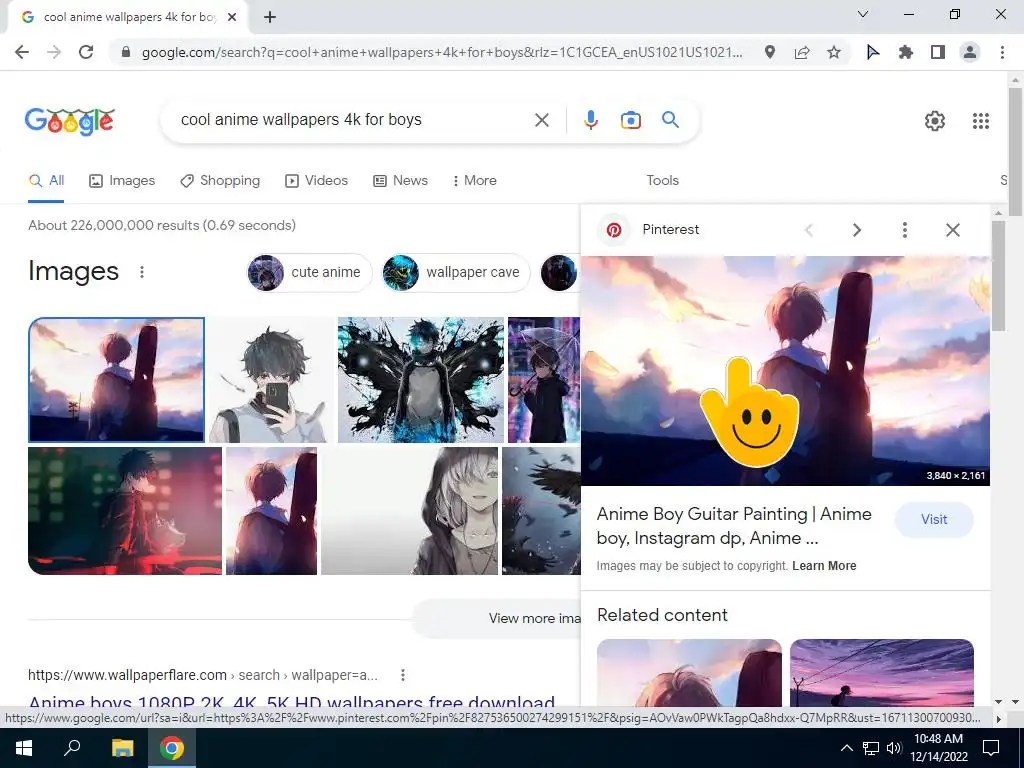1024x768 pixels.
Task: Open the Learn More copyright link
Action: (x=824, y=566)
